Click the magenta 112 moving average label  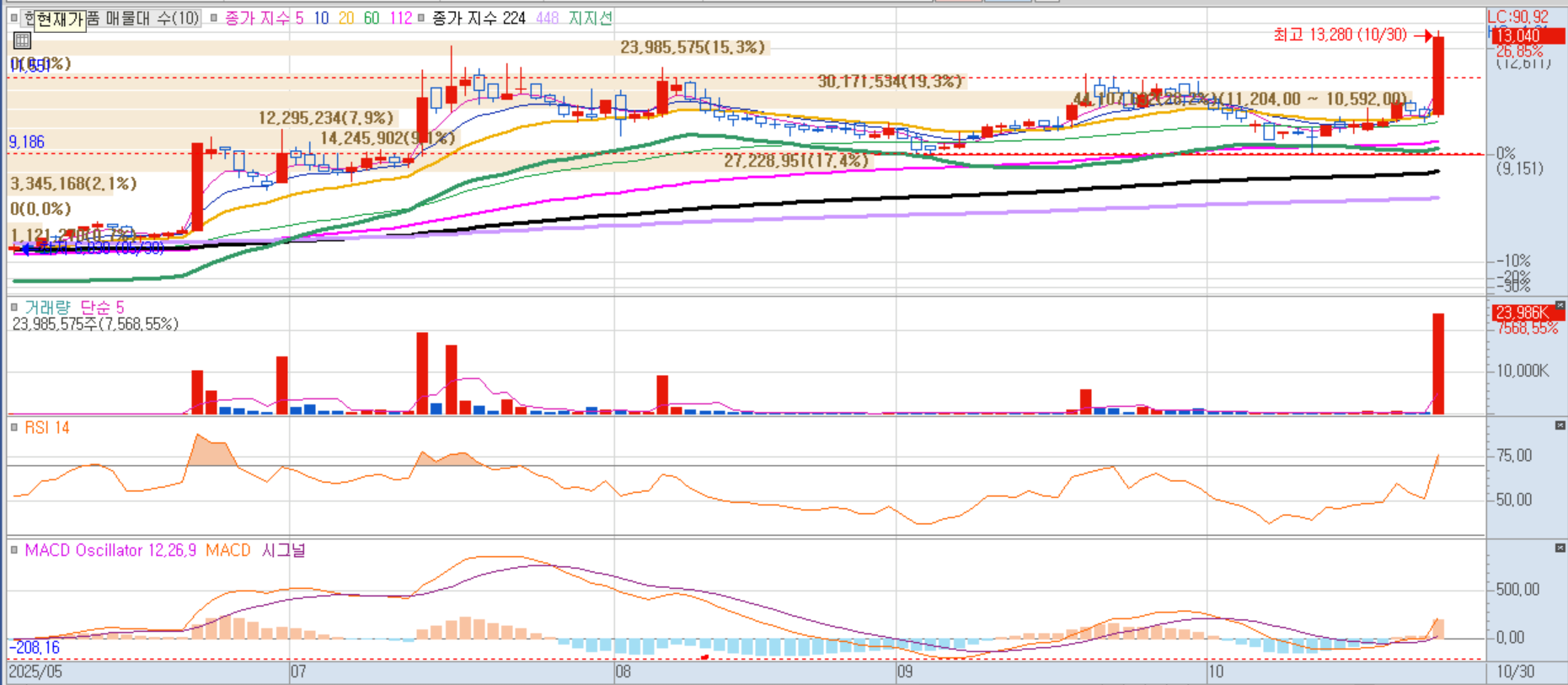(x=401, y=18)
